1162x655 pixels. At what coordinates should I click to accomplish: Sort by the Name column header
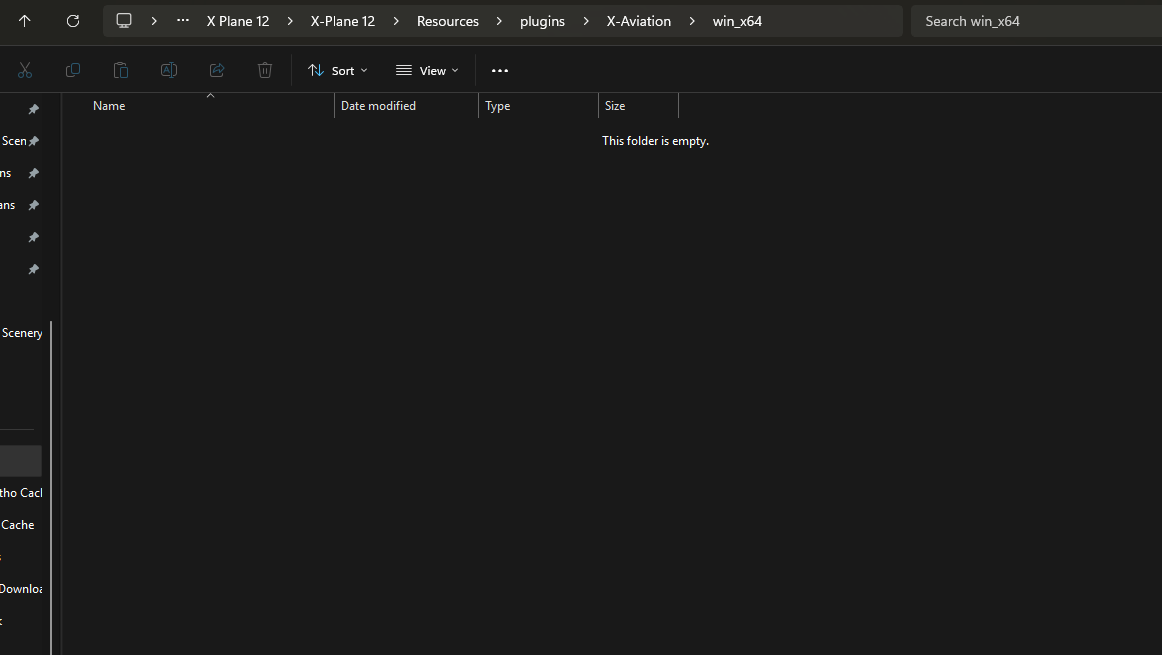tap(109, 106)
